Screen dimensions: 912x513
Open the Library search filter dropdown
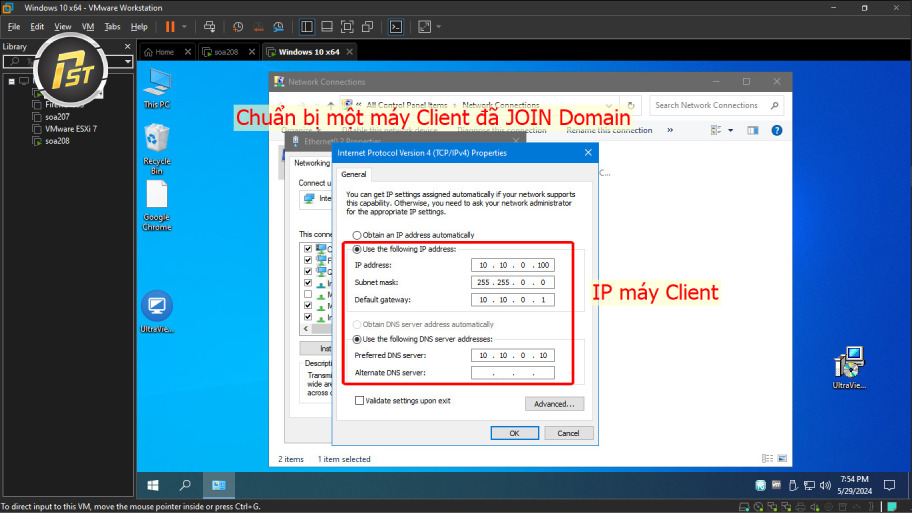point(127,61)
